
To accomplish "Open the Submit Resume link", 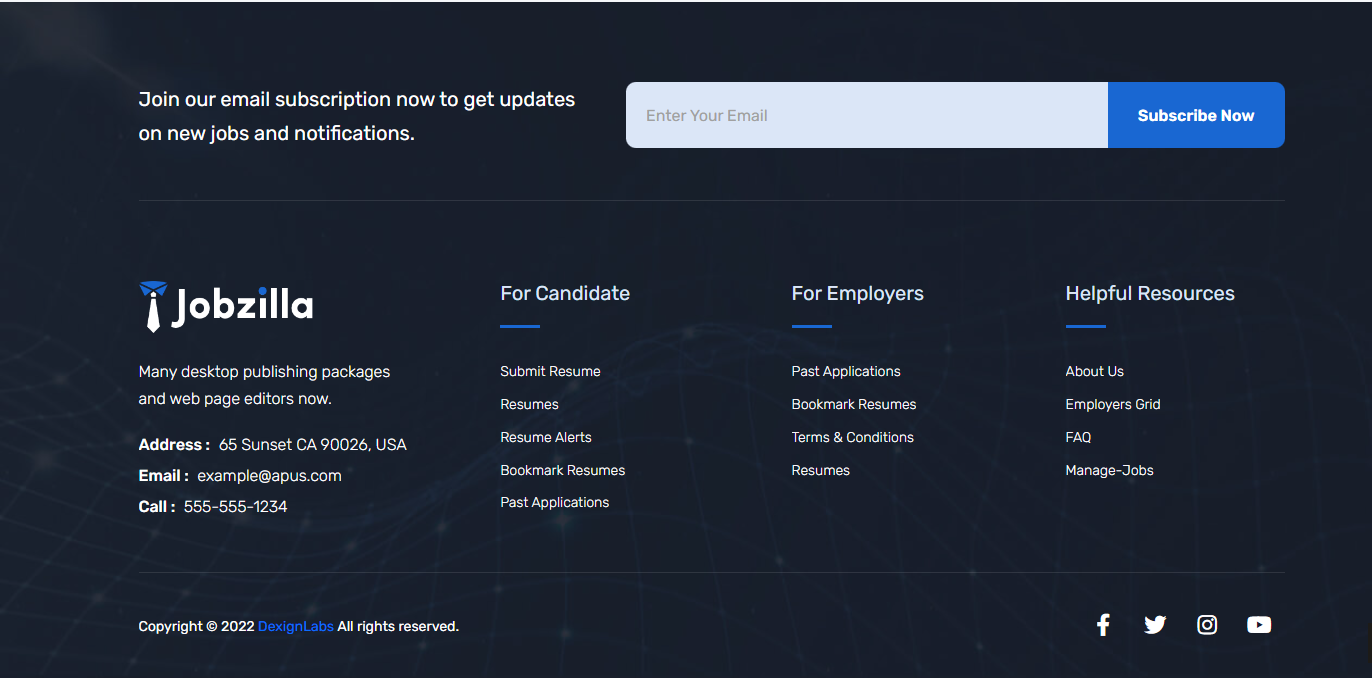I will 550,371.
